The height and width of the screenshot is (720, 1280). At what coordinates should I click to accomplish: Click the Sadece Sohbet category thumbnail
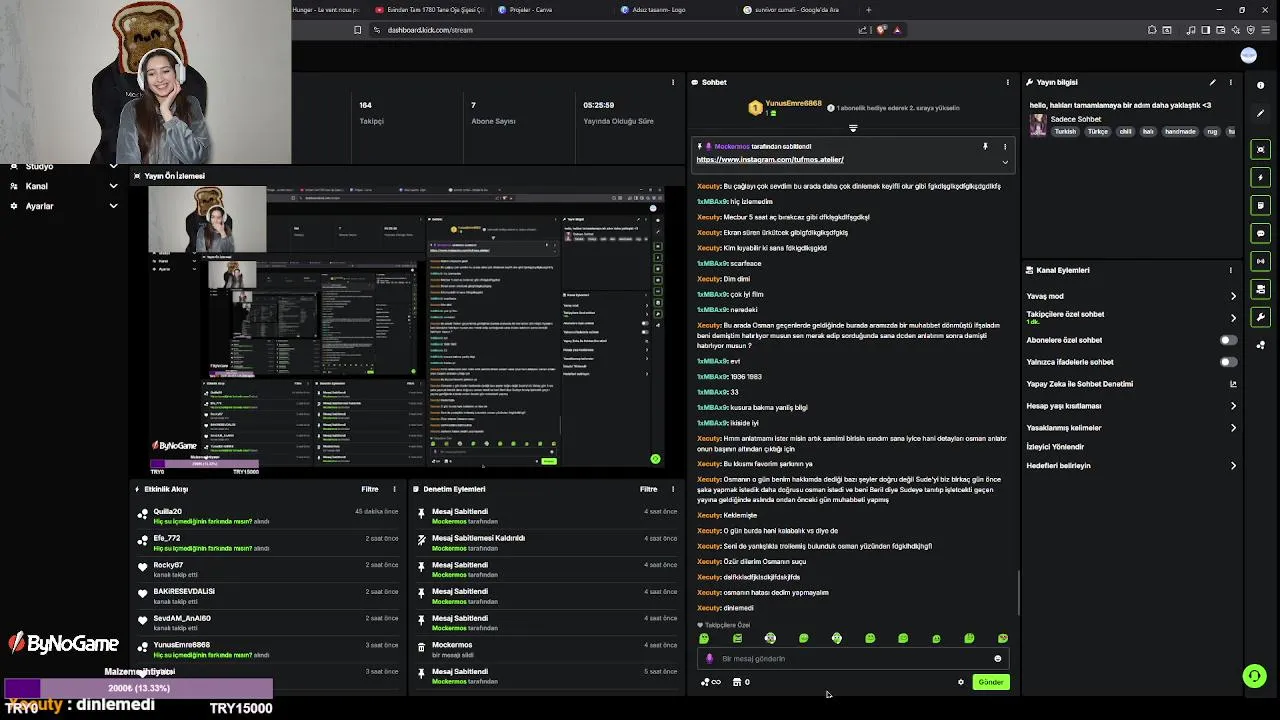point(1038,125)
